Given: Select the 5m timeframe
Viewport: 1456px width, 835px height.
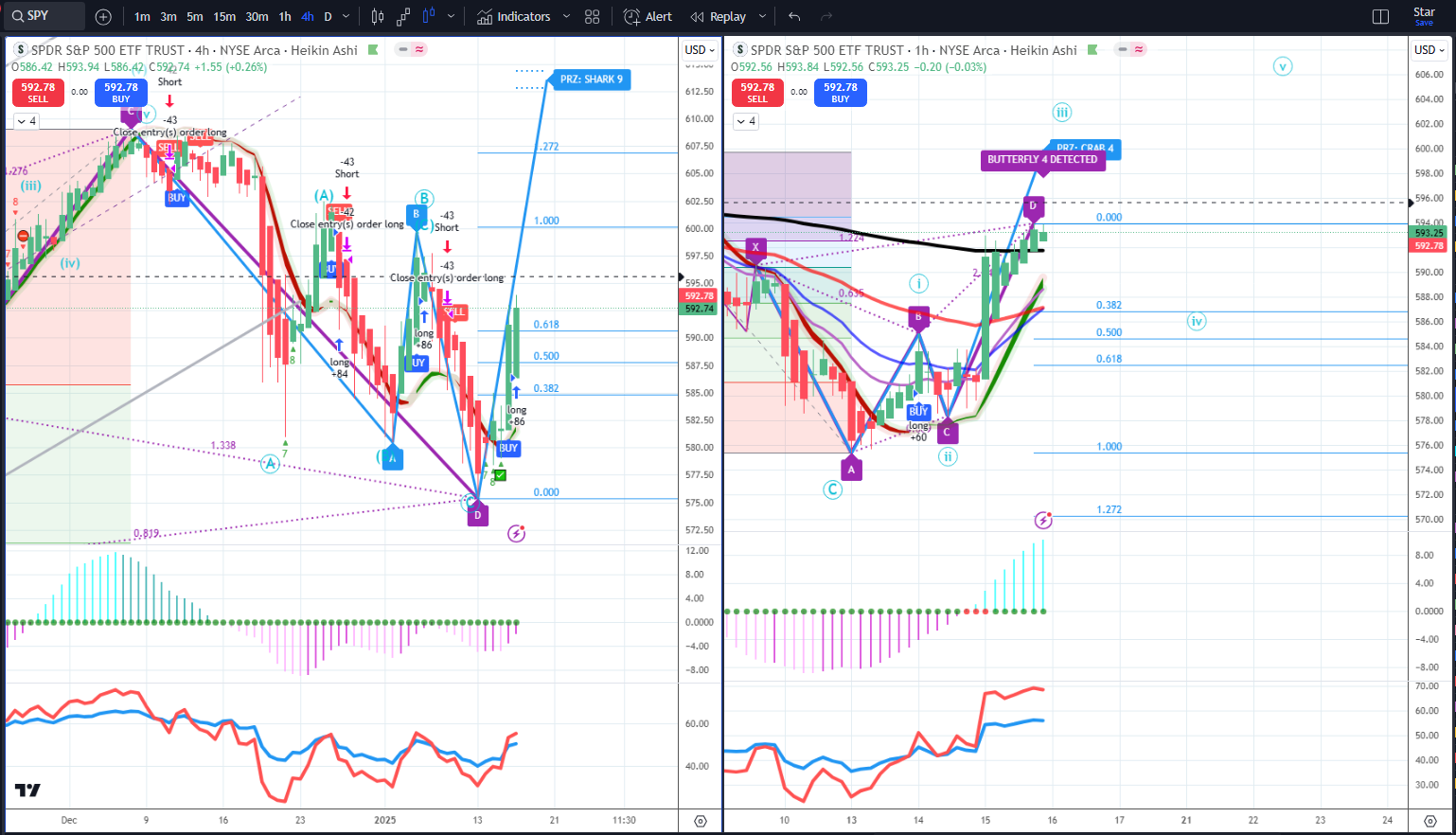Looking at the screenshot, I should click(194, 16).
